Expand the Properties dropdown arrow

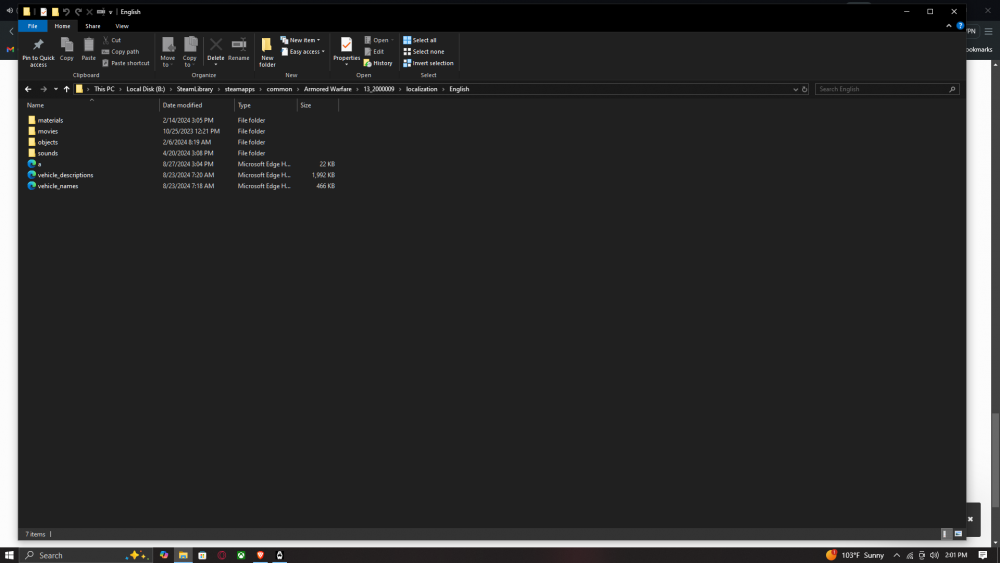tap(346, 64)
